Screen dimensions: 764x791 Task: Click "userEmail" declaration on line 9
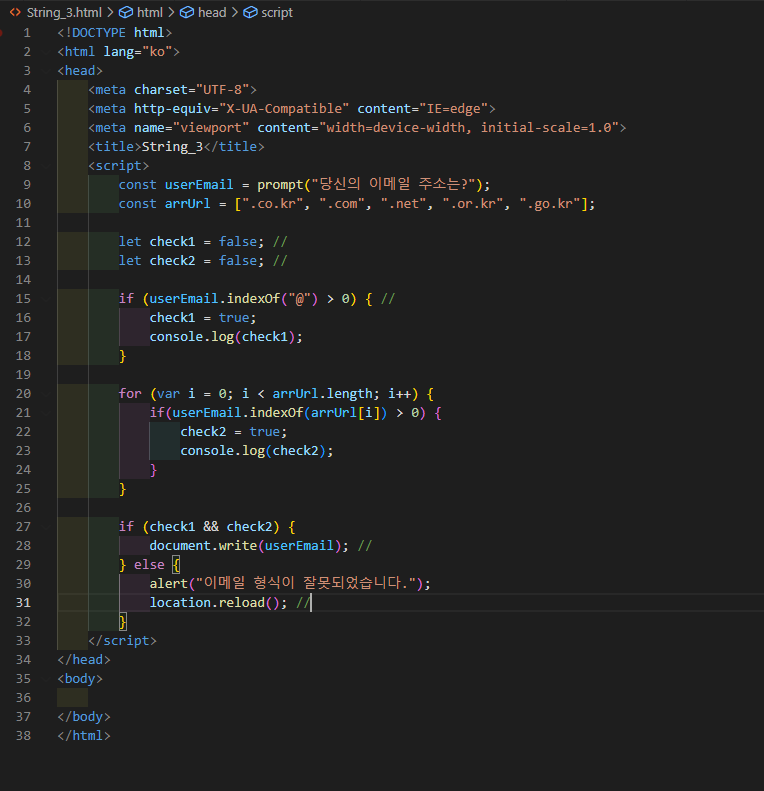click(x=199, y=185)
